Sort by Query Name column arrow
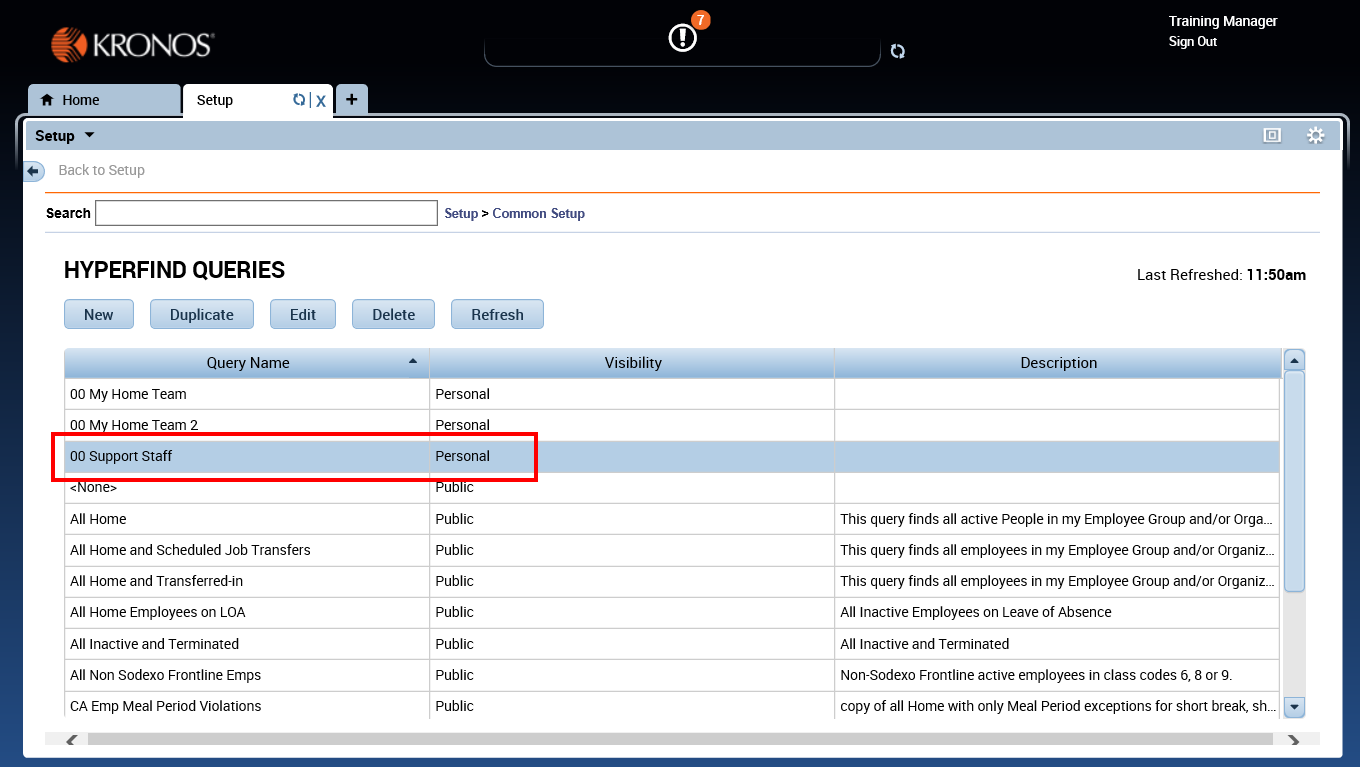The height and width of the screenshot is (768, 1360). (x=413, y=361)
